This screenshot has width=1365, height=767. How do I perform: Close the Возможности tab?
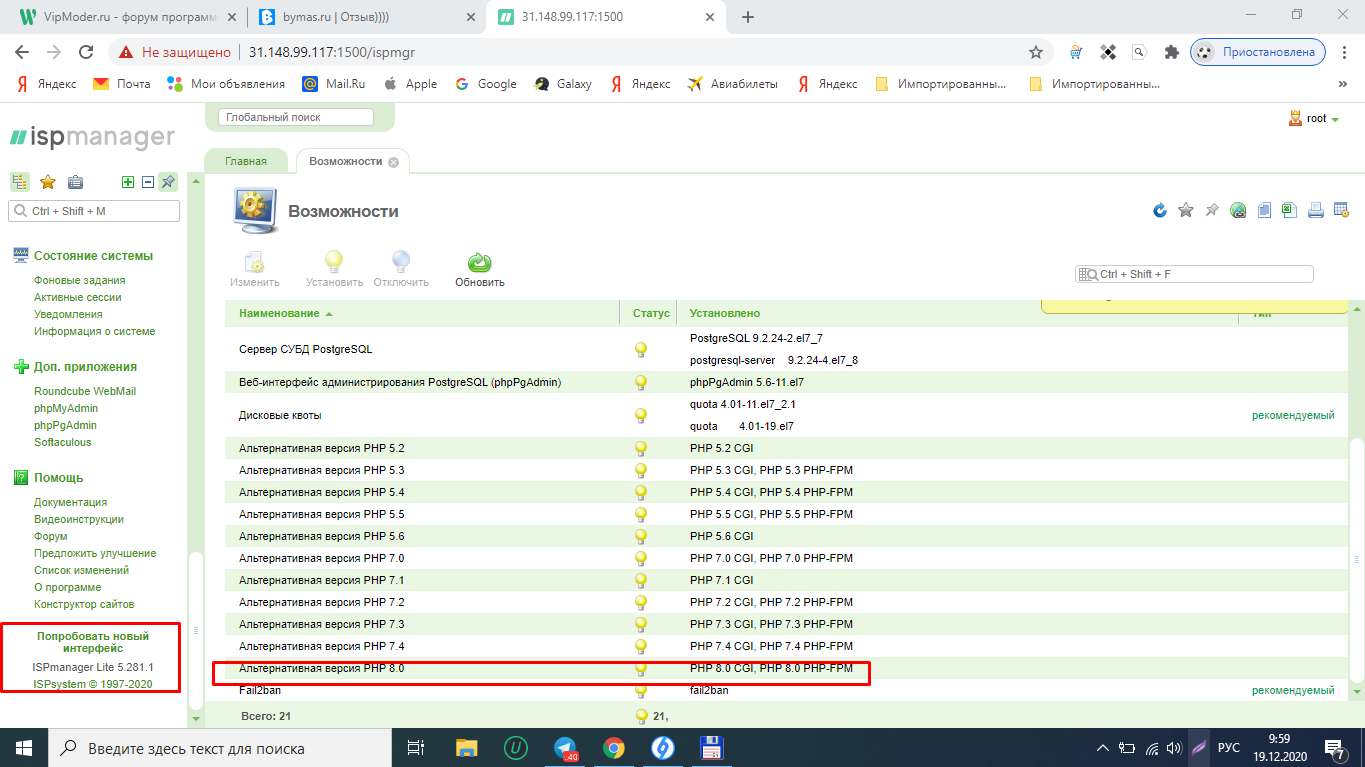pos(393,162)
